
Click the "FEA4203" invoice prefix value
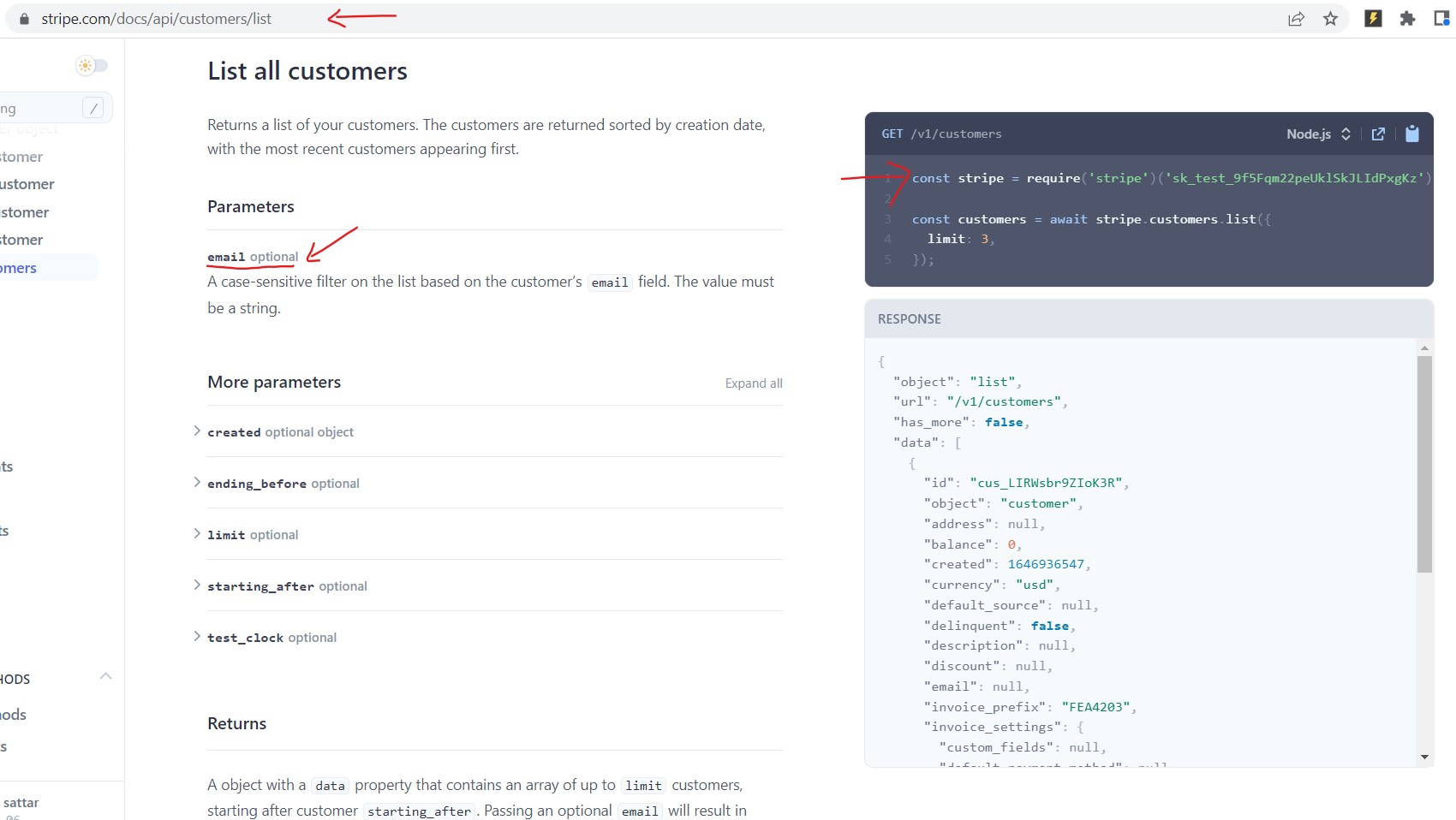click(x=1095, y=707)
